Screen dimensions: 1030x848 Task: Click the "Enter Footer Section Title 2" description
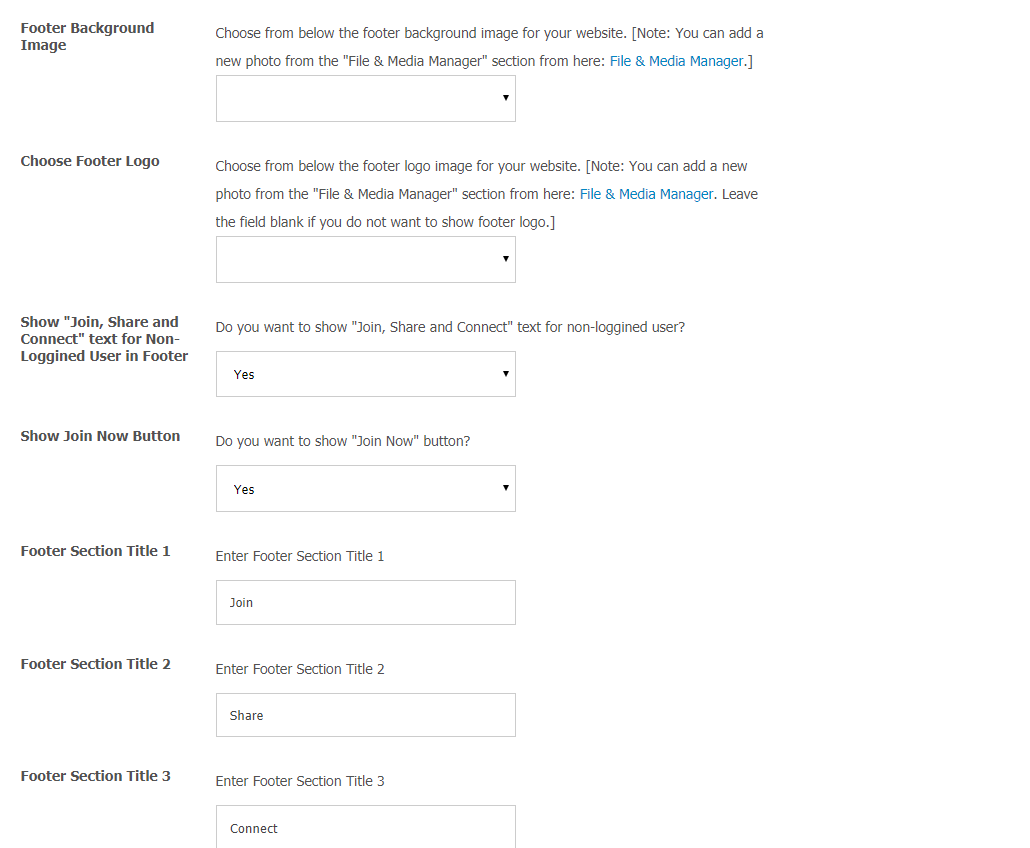300,669
